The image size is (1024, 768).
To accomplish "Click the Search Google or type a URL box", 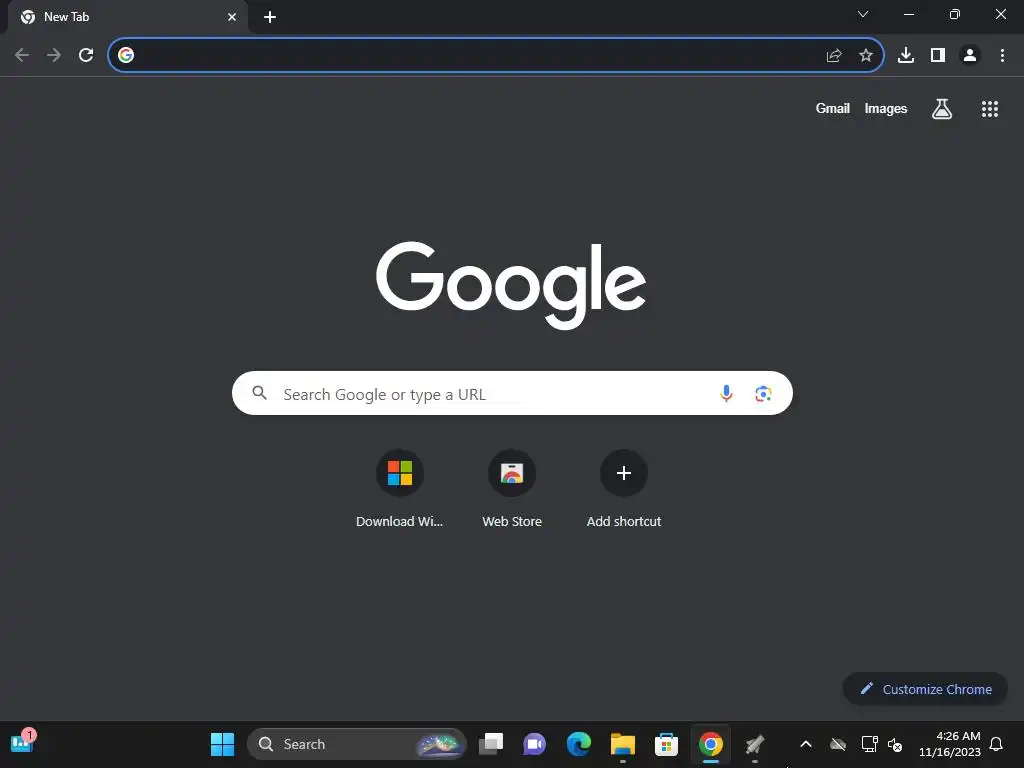I will (x=512, y=393).
